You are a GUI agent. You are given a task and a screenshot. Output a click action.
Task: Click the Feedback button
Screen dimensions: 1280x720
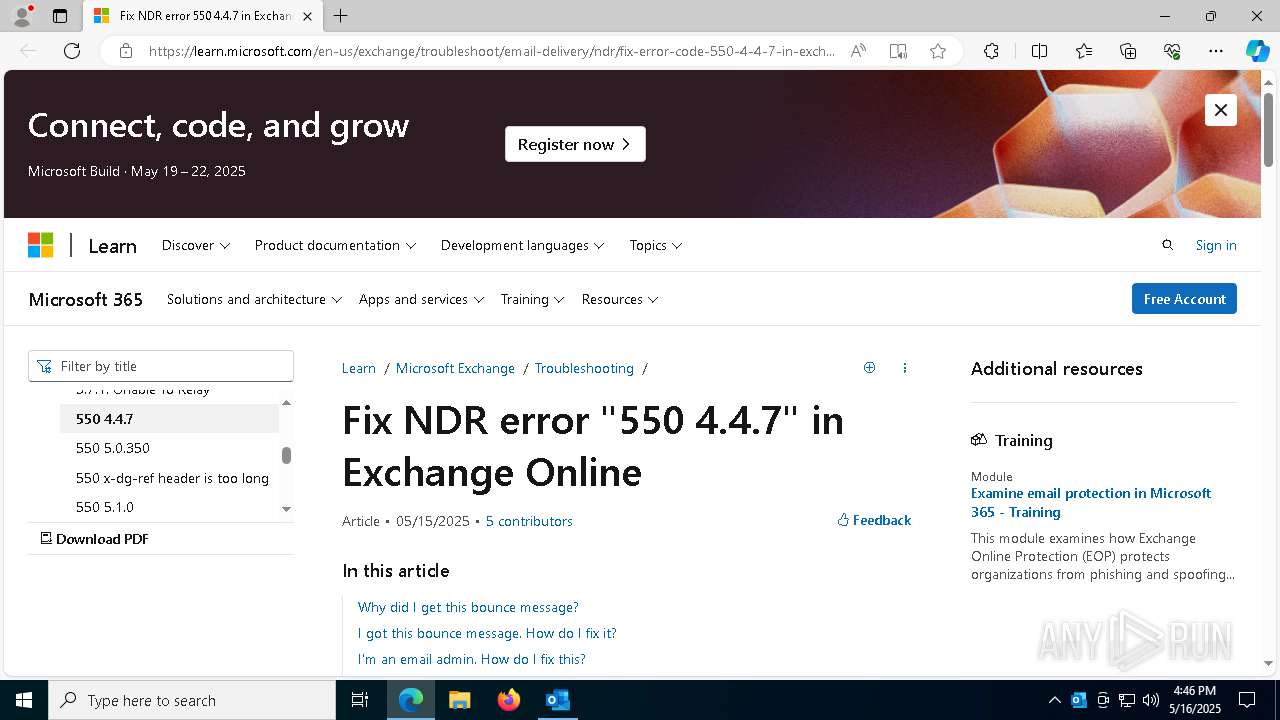point(874,520)
